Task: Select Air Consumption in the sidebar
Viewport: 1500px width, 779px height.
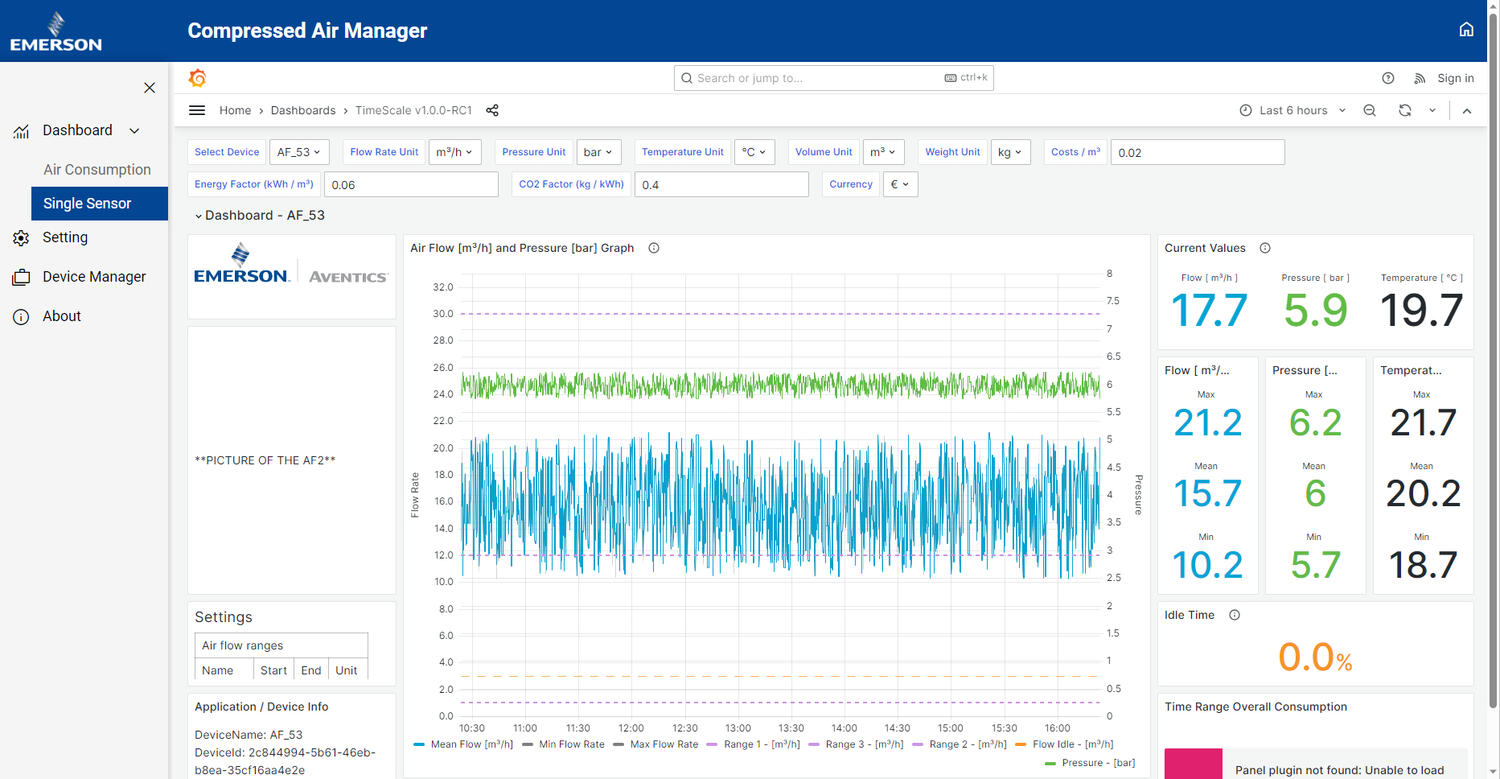Action: 97,170
